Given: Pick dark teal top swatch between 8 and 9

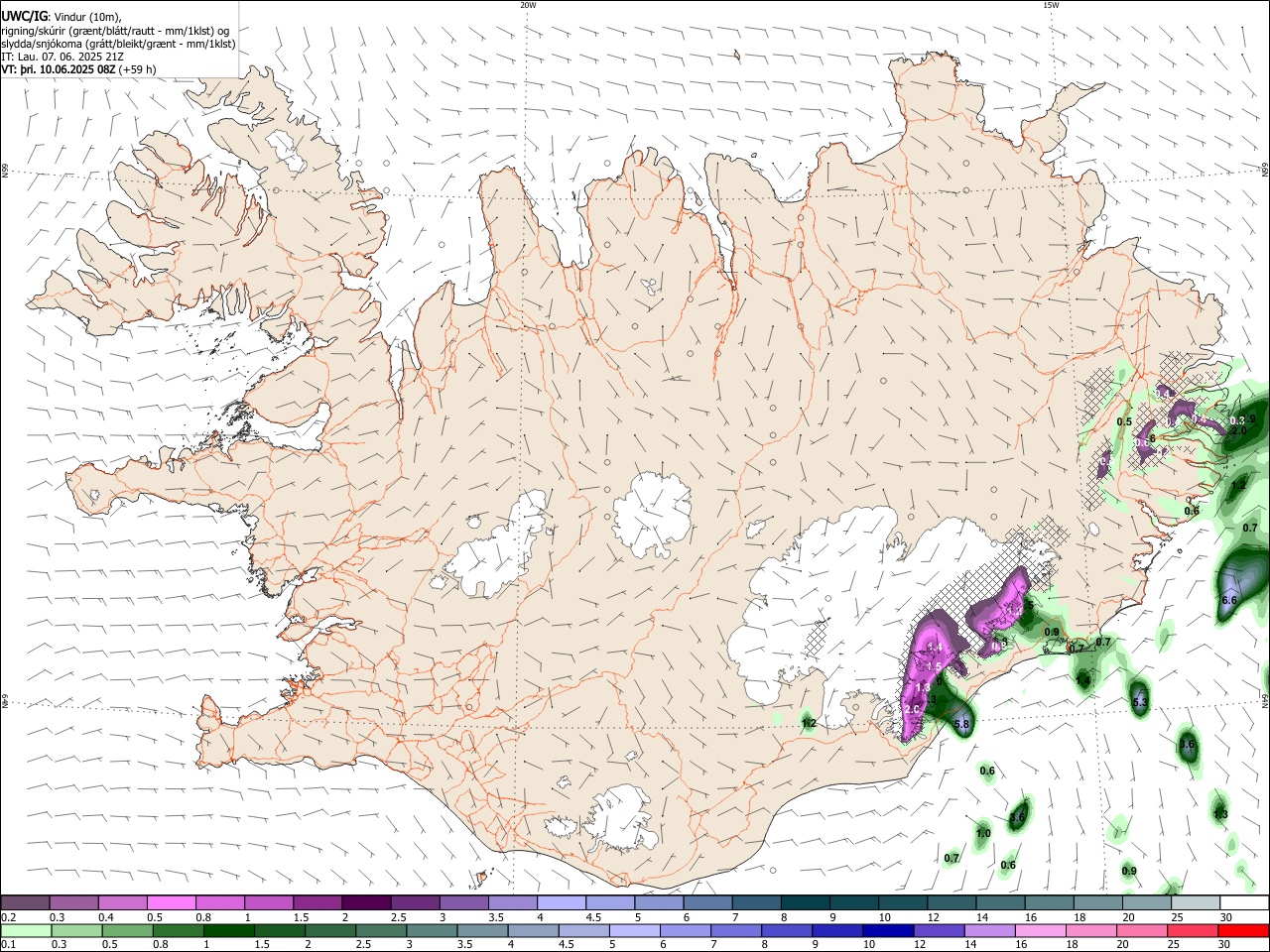Looking at the screenshot, I should 806,902.
